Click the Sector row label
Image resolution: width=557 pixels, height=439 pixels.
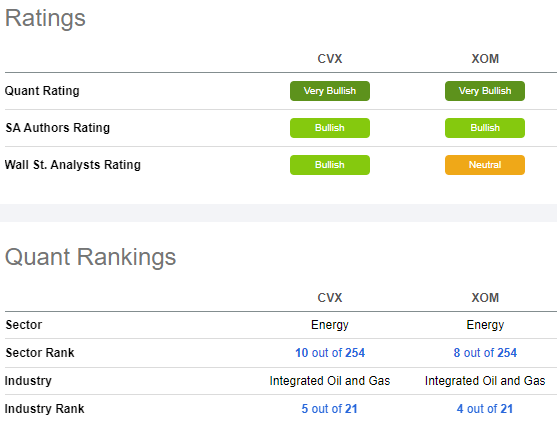click(x=24, y=325)
